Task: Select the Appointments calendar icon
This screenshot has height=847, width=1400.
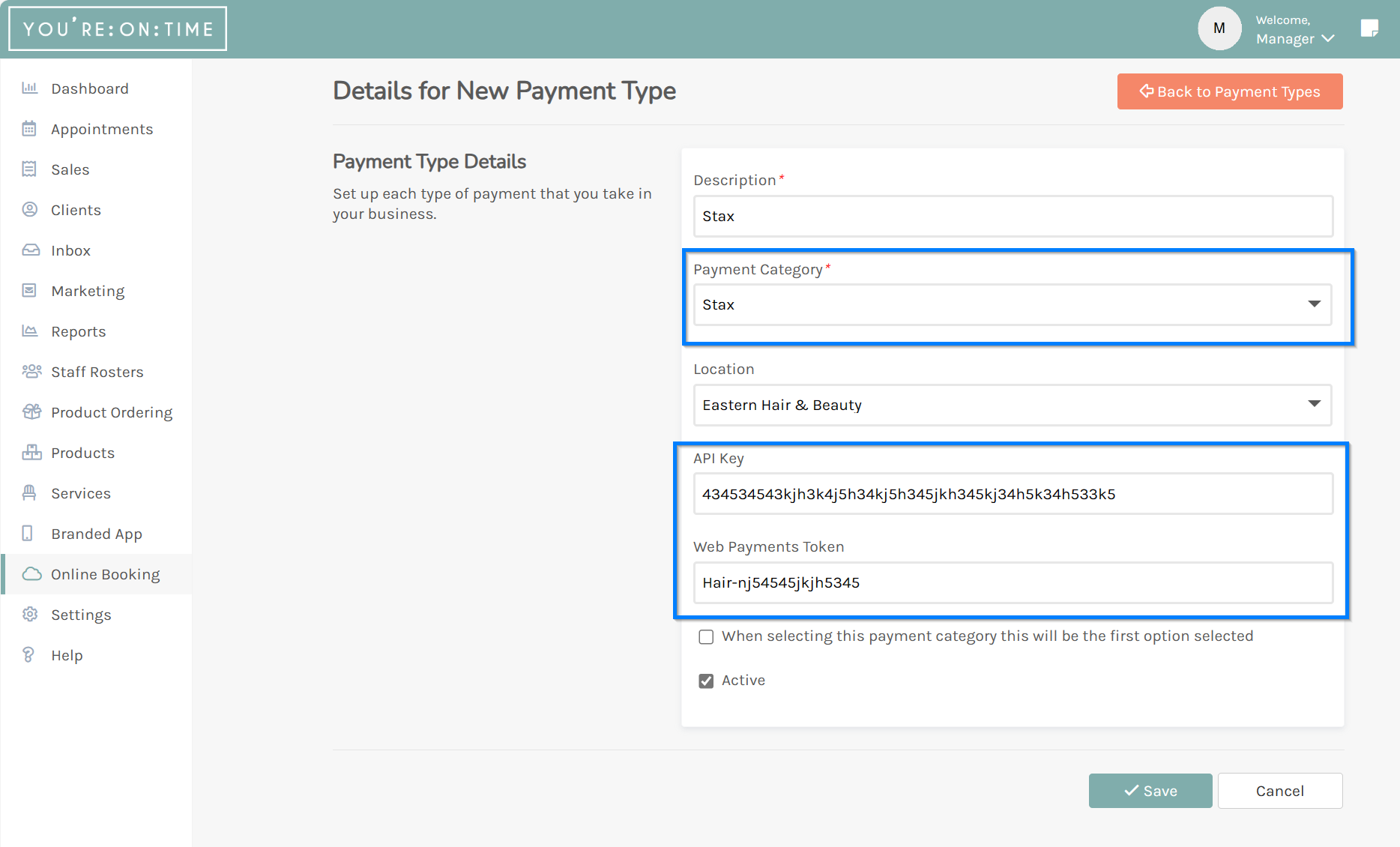Action: click(30, 128)
